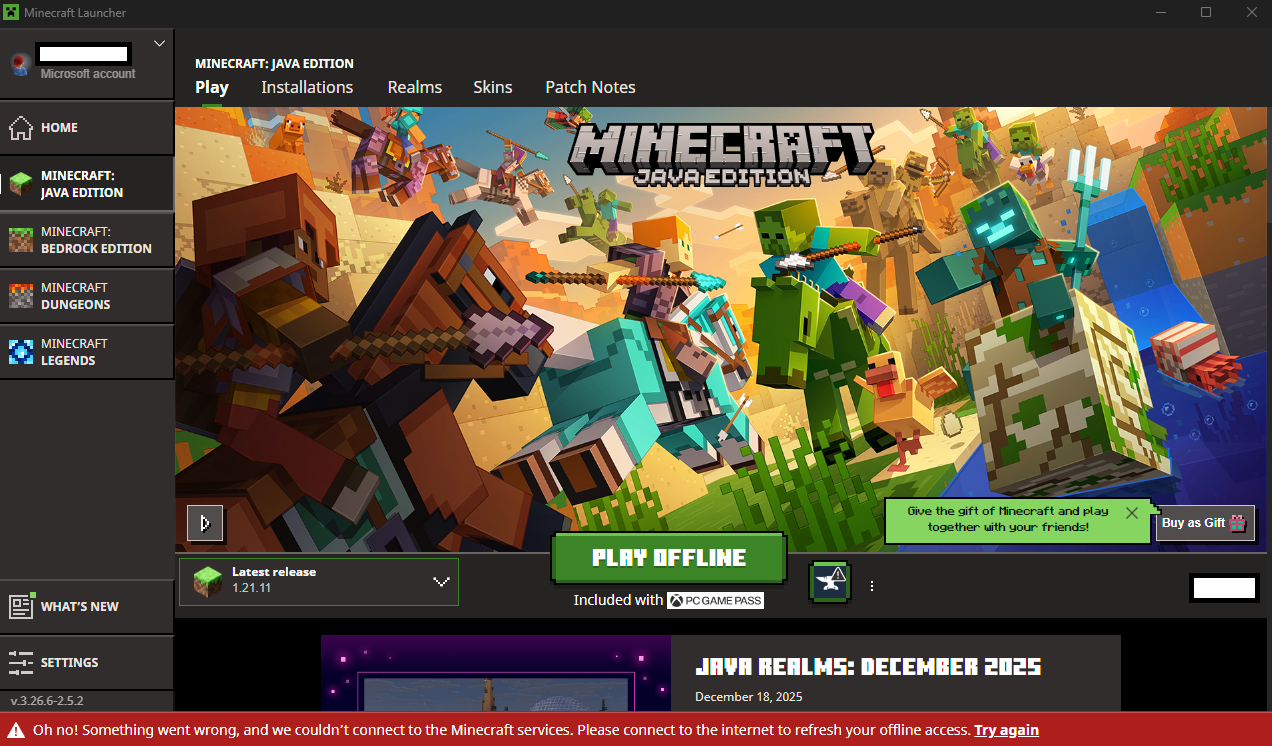The height and width of the screenshot is (746, 1272).
Task: Open the Latest release version dropdown
Action: [x=319, y=582]
